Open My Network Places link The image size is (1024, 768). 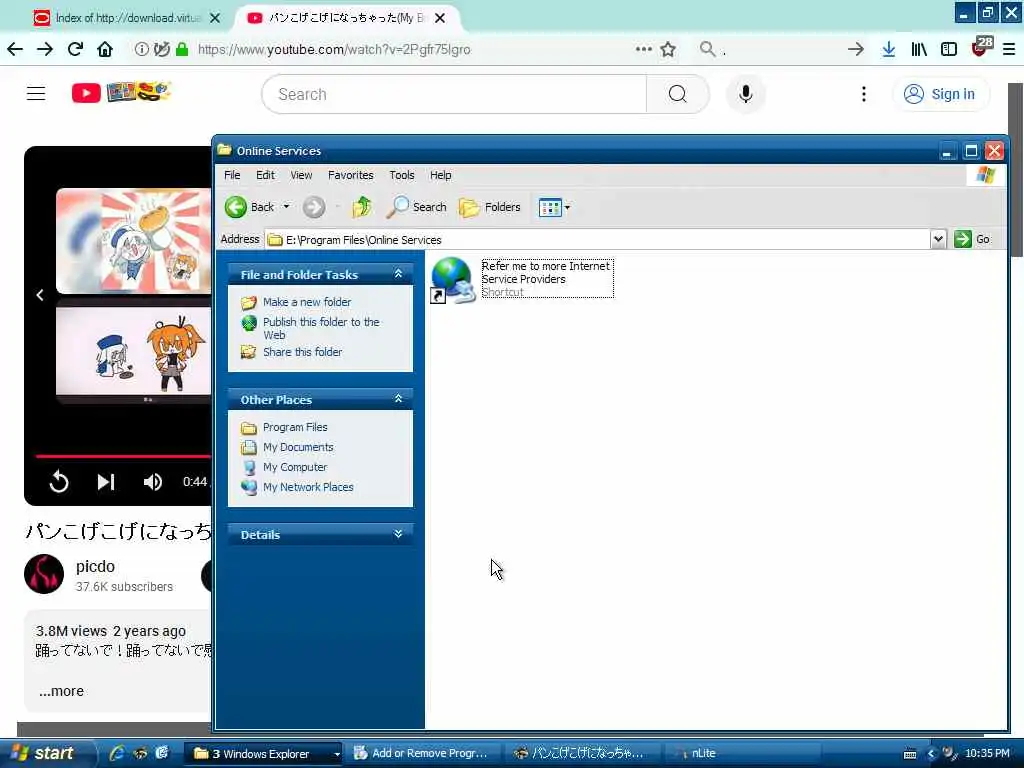coord(308,487)
